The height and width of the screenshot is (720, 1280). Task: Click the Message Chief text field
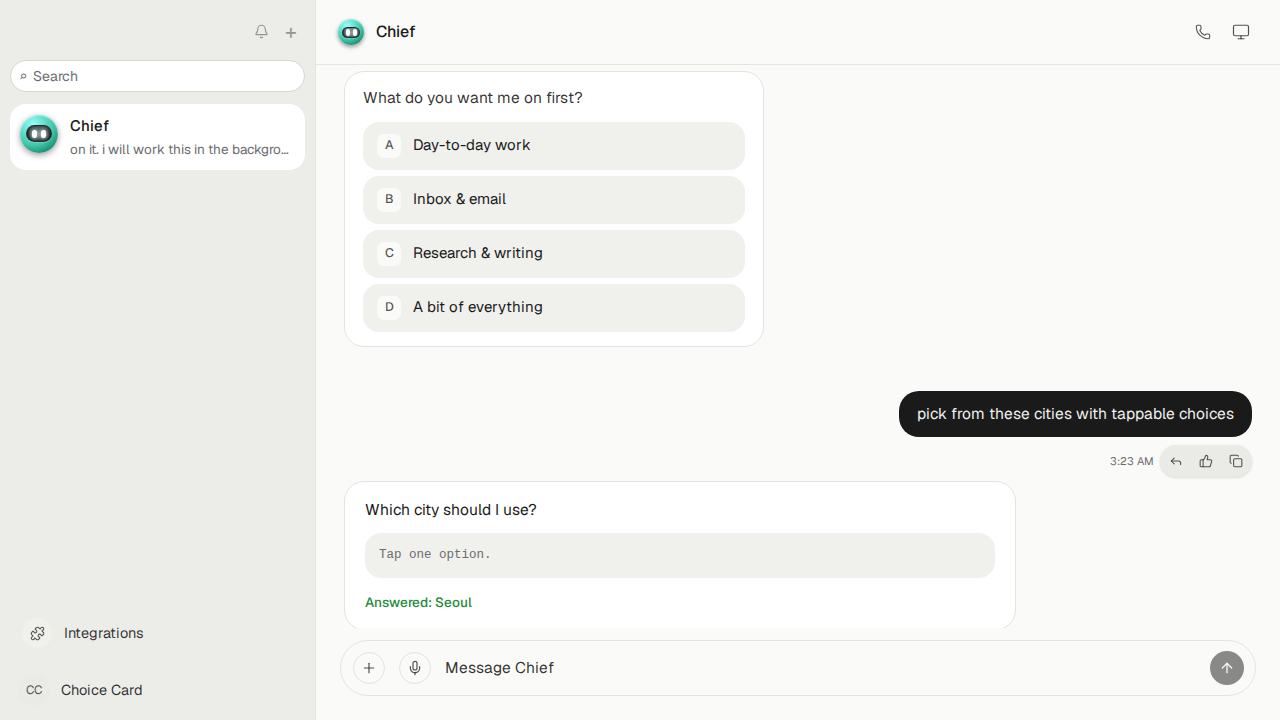coord(820,668)
